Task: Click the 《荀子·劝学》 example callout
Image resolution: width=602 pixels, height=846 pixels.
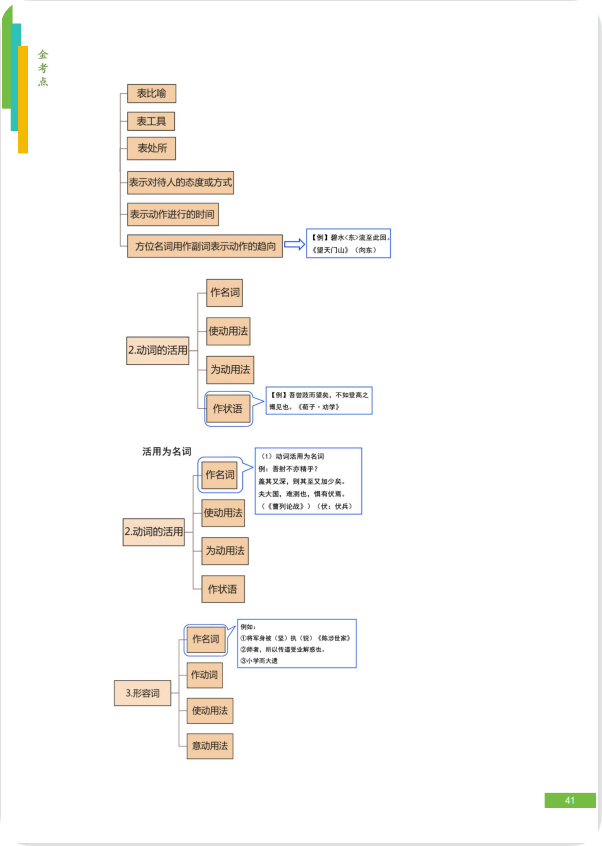Action: click(320, 401)
